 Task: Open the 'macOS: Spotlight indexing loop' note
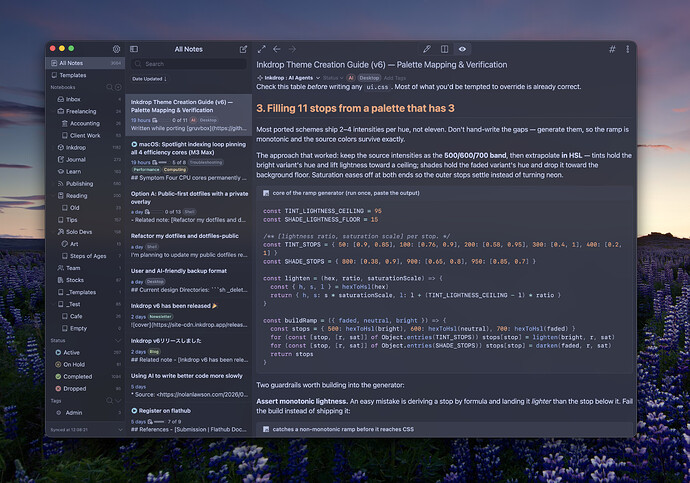(x=189, y=161)
